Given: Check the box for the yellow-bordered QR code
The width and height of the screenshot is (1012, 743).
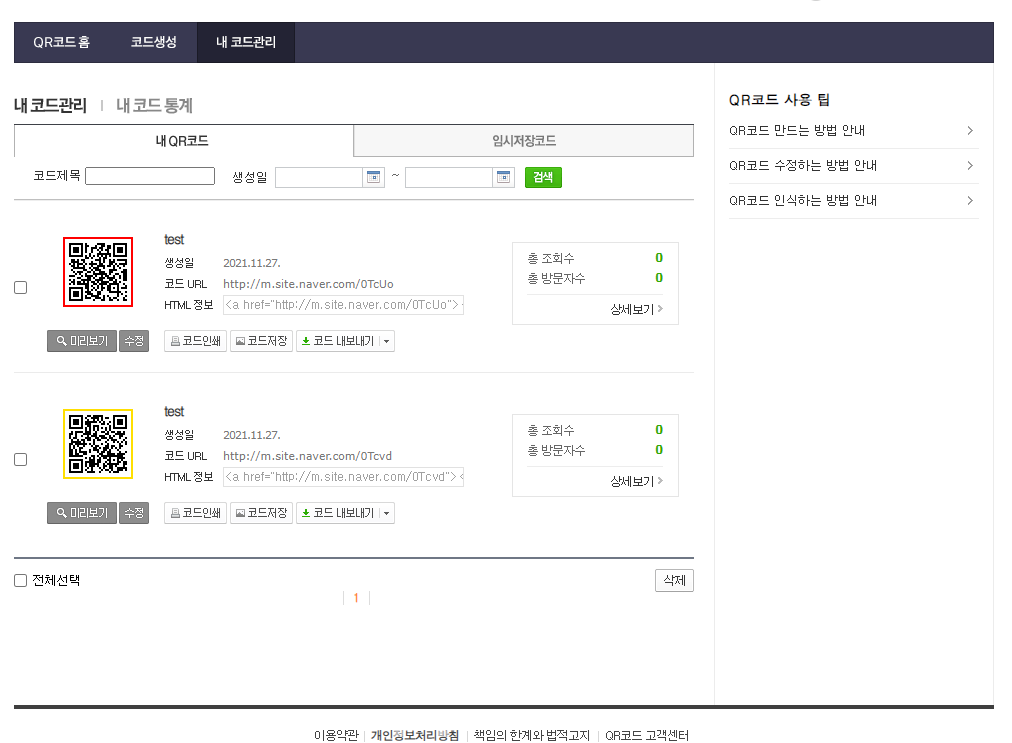Looking at the screenshot, I should click(x=21, y=460).
